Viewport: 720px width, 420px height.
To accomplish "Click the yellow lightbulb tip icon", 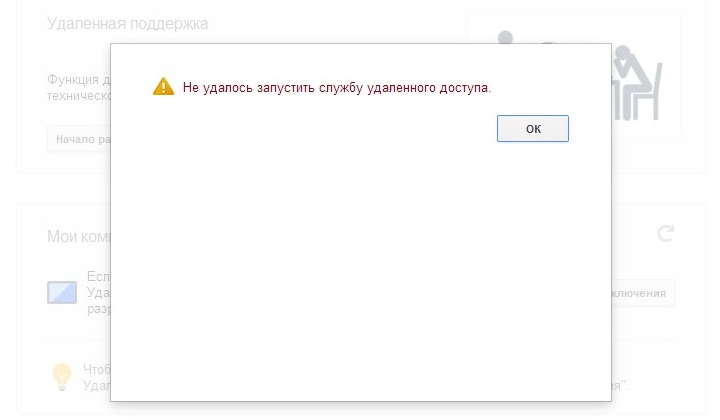I will pos(62,376).
